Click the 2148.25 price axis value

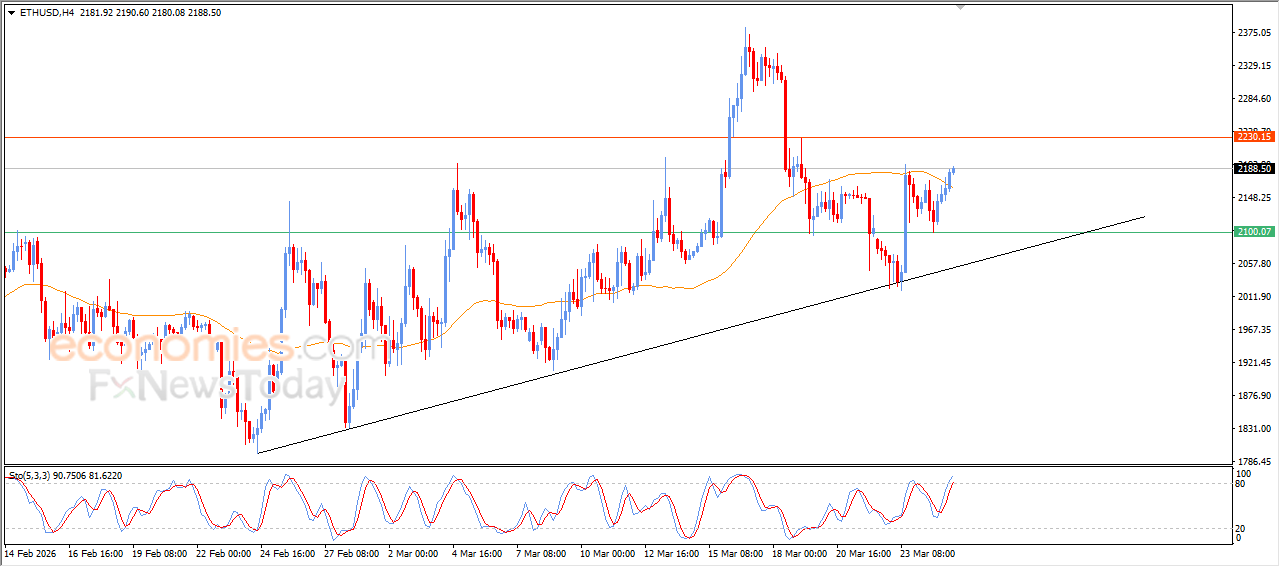(x=1254, y=198)
